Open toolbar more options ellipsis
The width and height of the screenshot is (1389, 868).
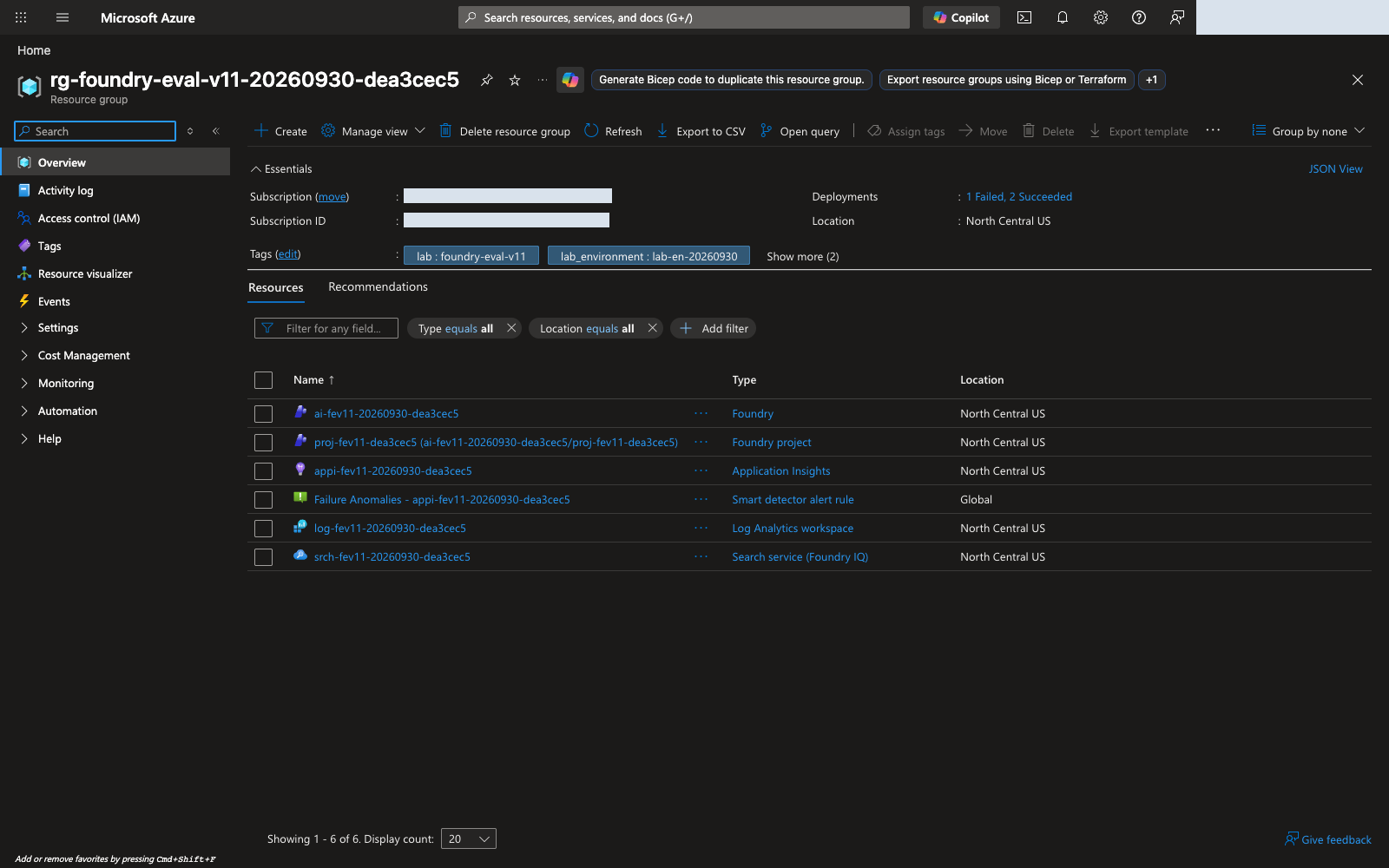pos(1213,130)
